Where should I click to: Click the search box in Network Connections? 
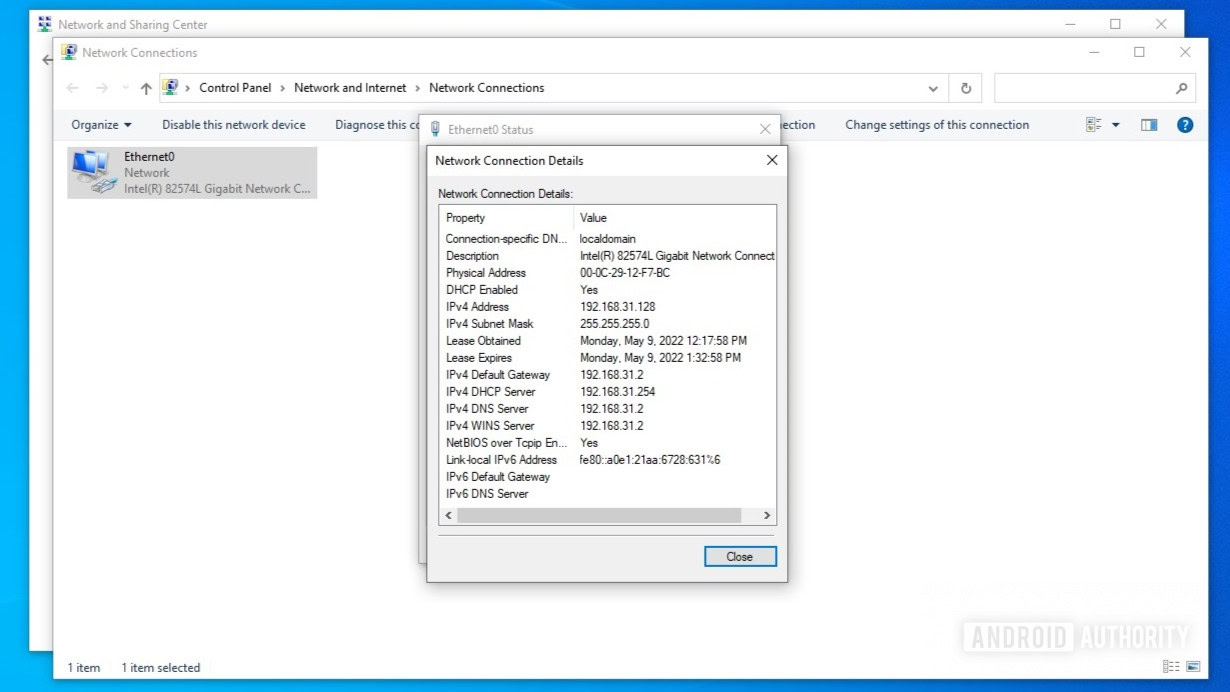[x=1085, y=88]
